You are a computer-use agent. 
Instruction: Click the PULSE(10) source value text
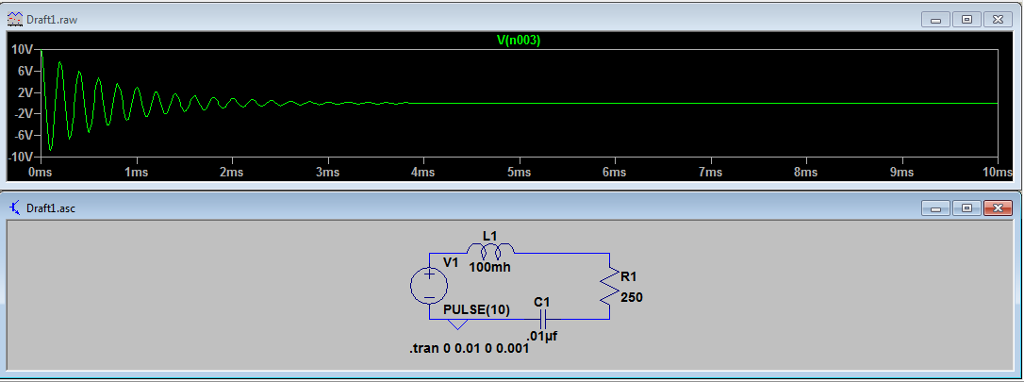(x=477, y=309)
